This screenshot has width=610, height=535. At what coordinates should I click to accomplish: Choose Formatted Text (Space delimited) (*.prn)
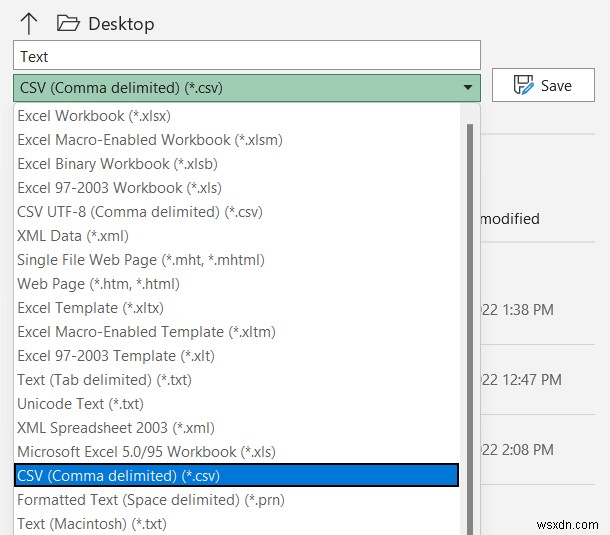coord(237,500)
